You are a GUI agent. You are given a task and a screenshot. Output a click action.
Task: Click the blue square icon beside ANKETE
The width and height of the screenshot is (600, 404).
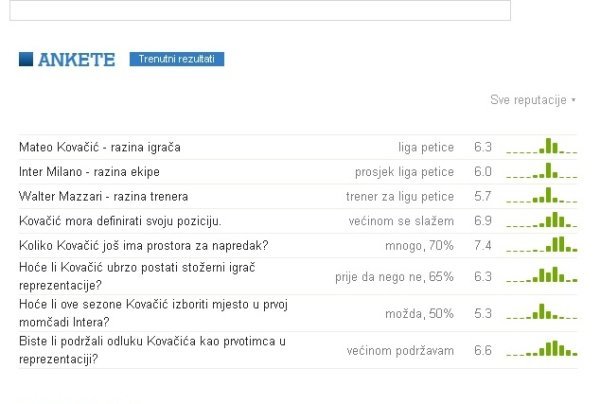click(x=26, y=60)
